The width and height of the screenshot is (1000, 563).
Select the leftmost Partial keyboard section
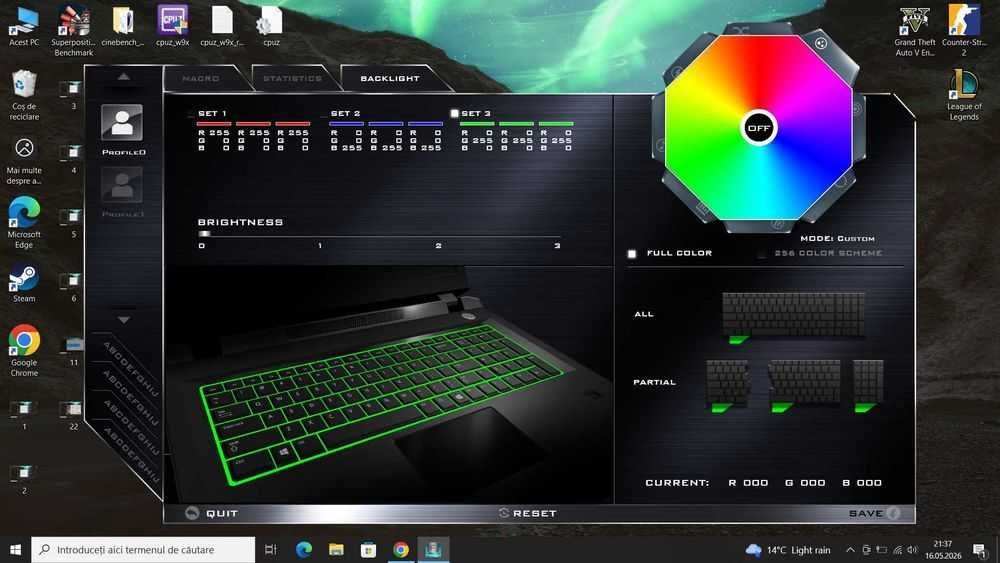pos(728,382)
